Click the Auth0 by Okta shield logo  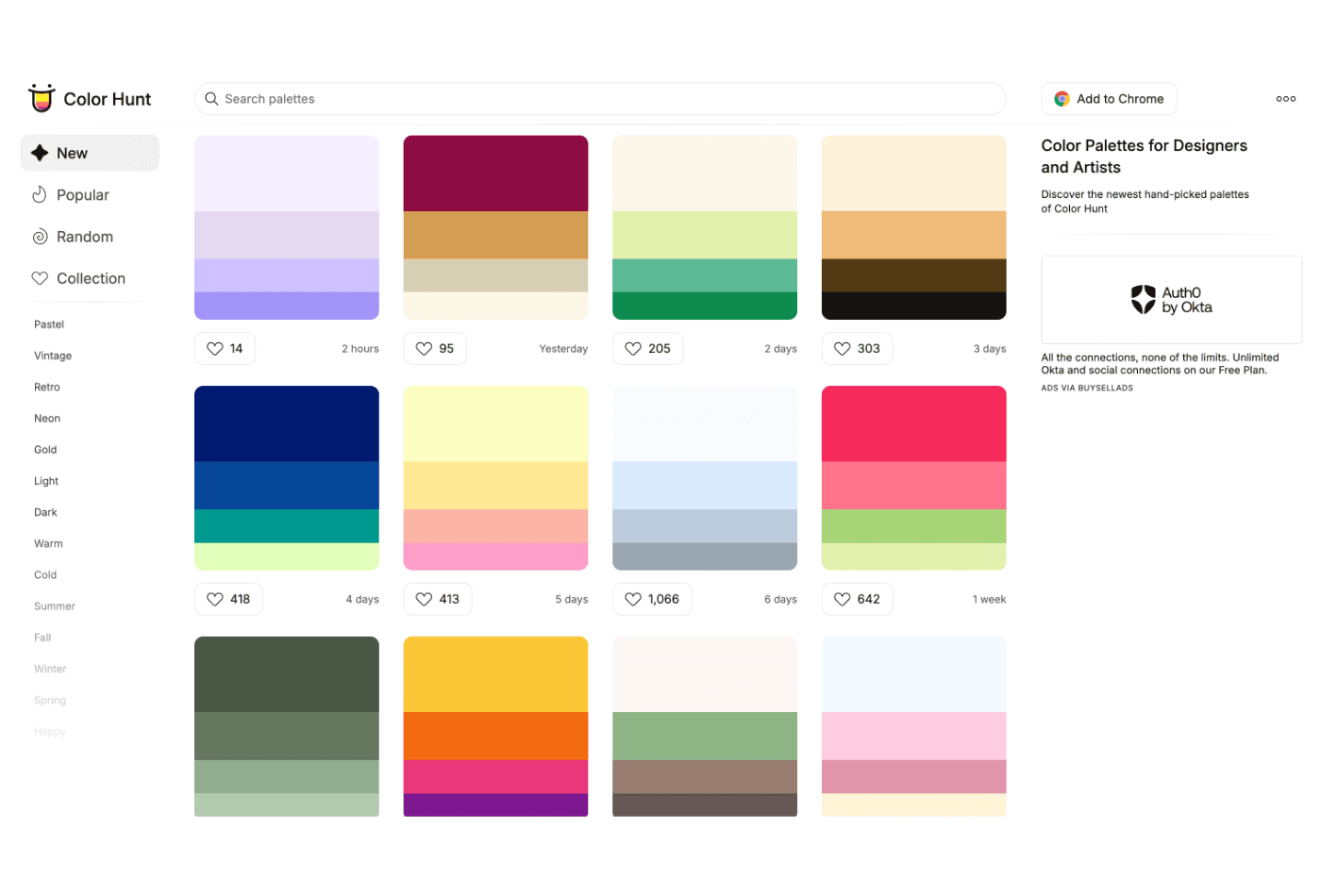coord(1143,300)
